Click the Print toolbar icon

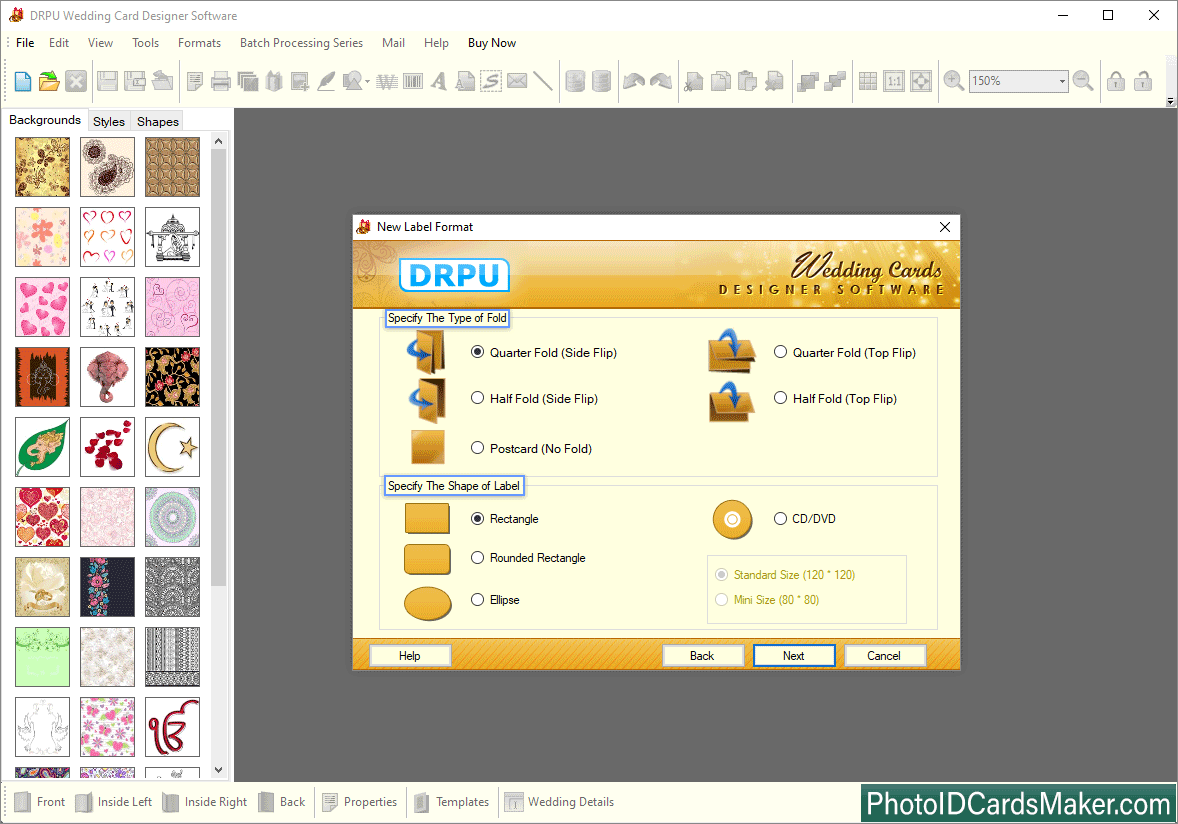click(221, 81)
